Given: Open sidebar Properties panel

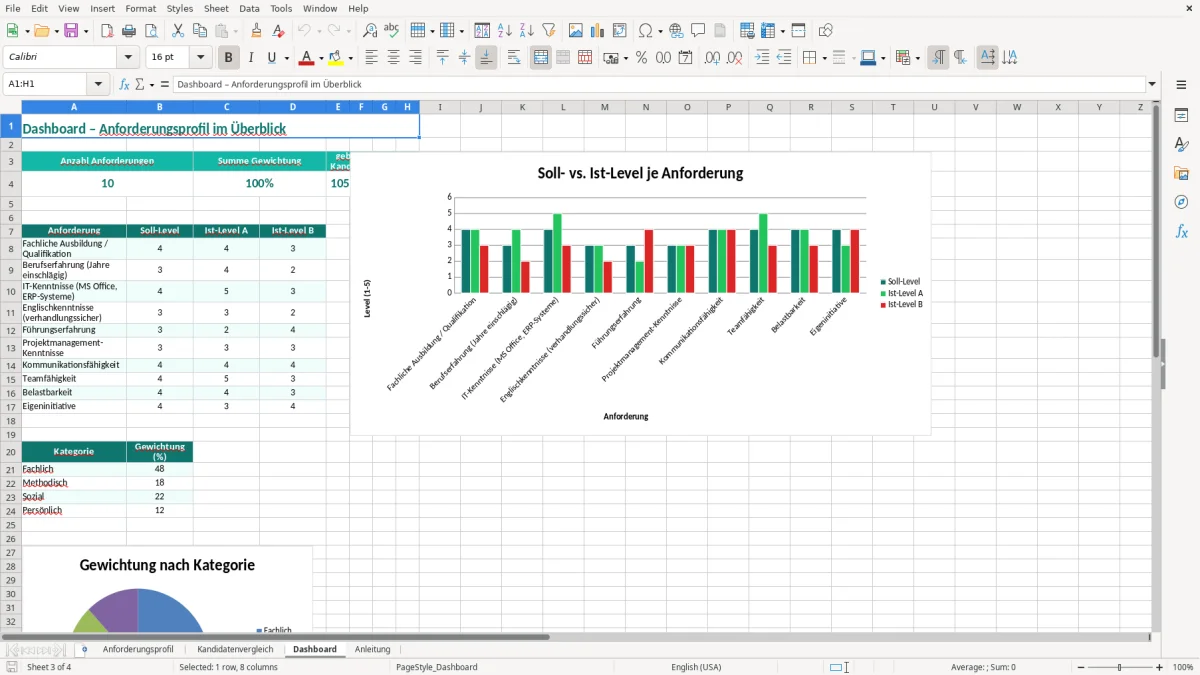Looking at the screenshot, I should [1181, 116].
